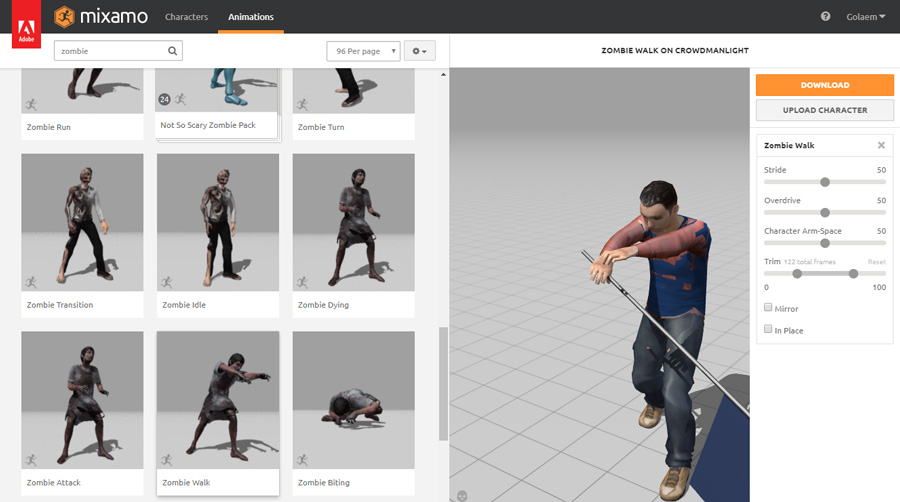Viewport: 900px width, 502px height.
Task: Open the 96 Per page dropdown
Action: (363, 51)
